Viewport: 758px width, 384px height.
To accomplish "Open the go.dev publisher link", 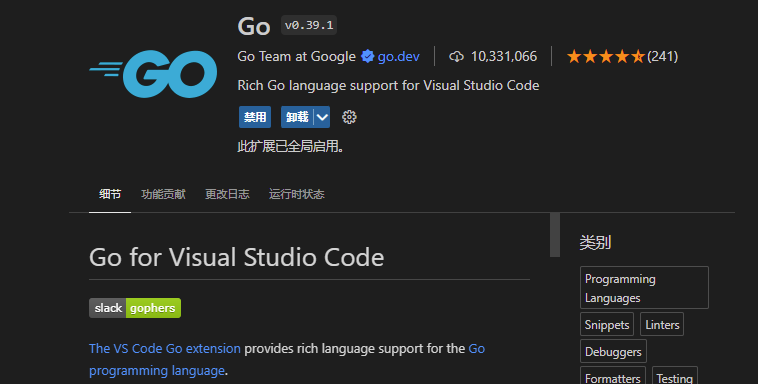I will point(398,57).
